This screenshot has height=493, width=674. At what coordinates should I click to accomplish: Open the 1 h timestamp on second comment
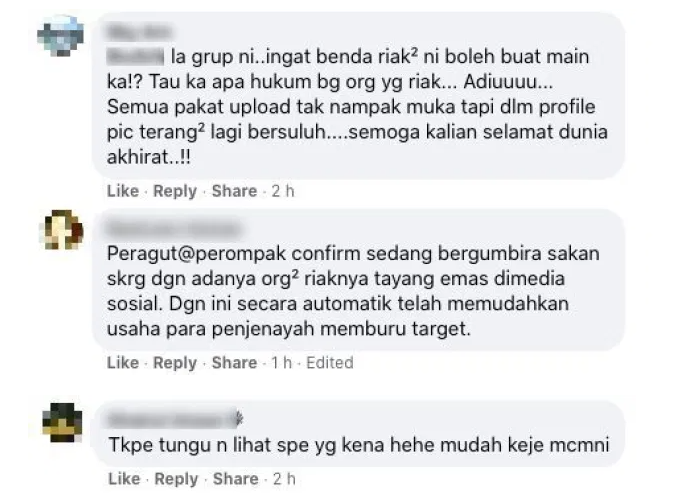tap(281, 363)
